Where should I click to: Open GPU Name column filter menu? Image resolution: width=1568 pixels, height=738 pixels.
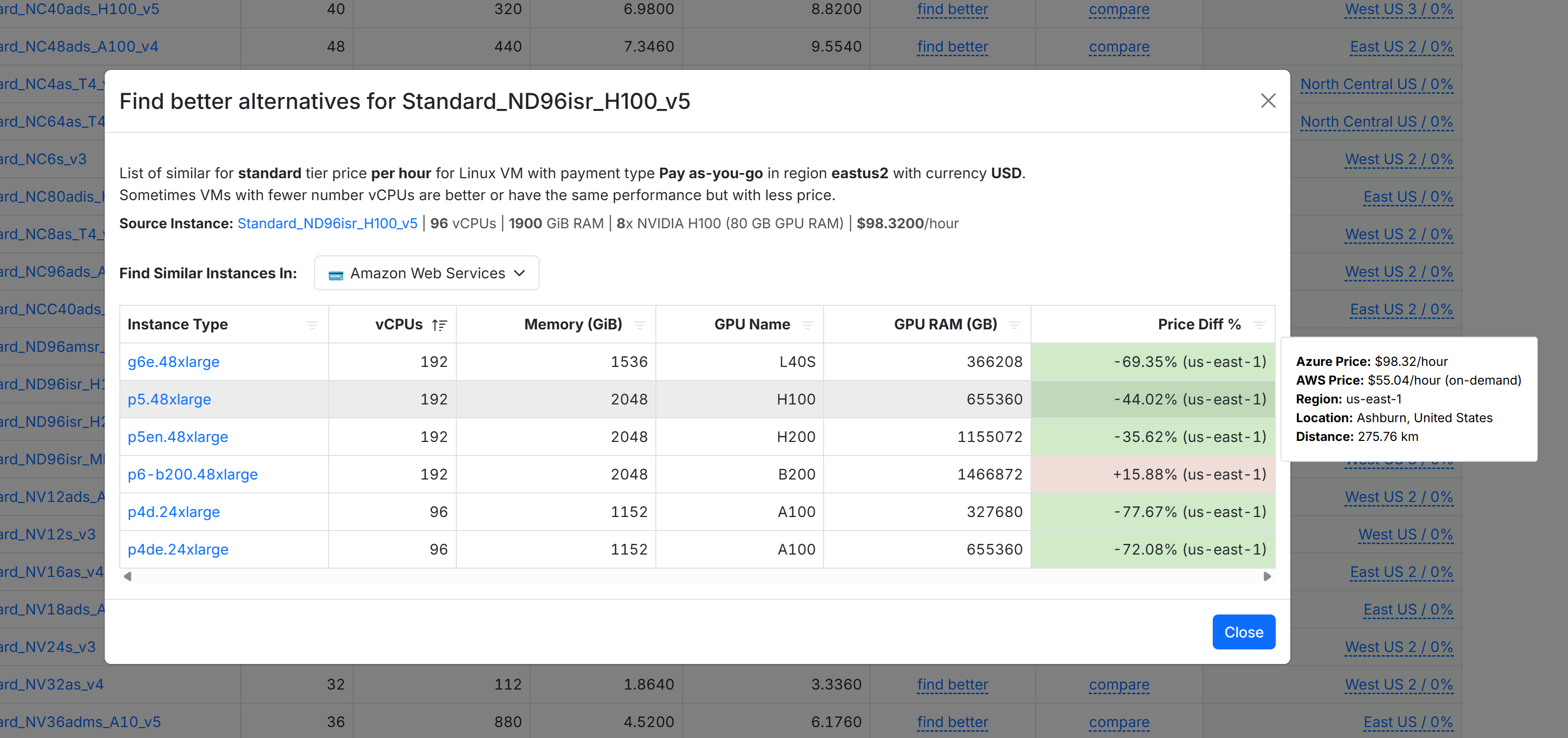tap(807, 325)
